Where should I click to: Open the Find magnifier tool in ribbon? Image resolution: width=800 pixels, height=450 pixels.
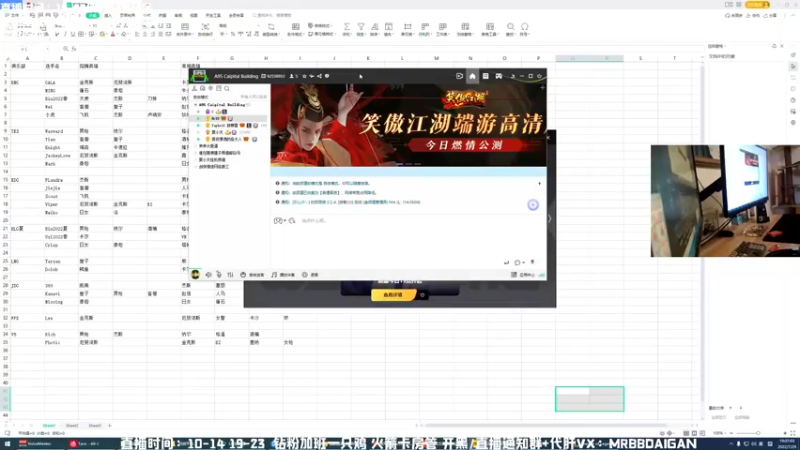tap(510, 27)
